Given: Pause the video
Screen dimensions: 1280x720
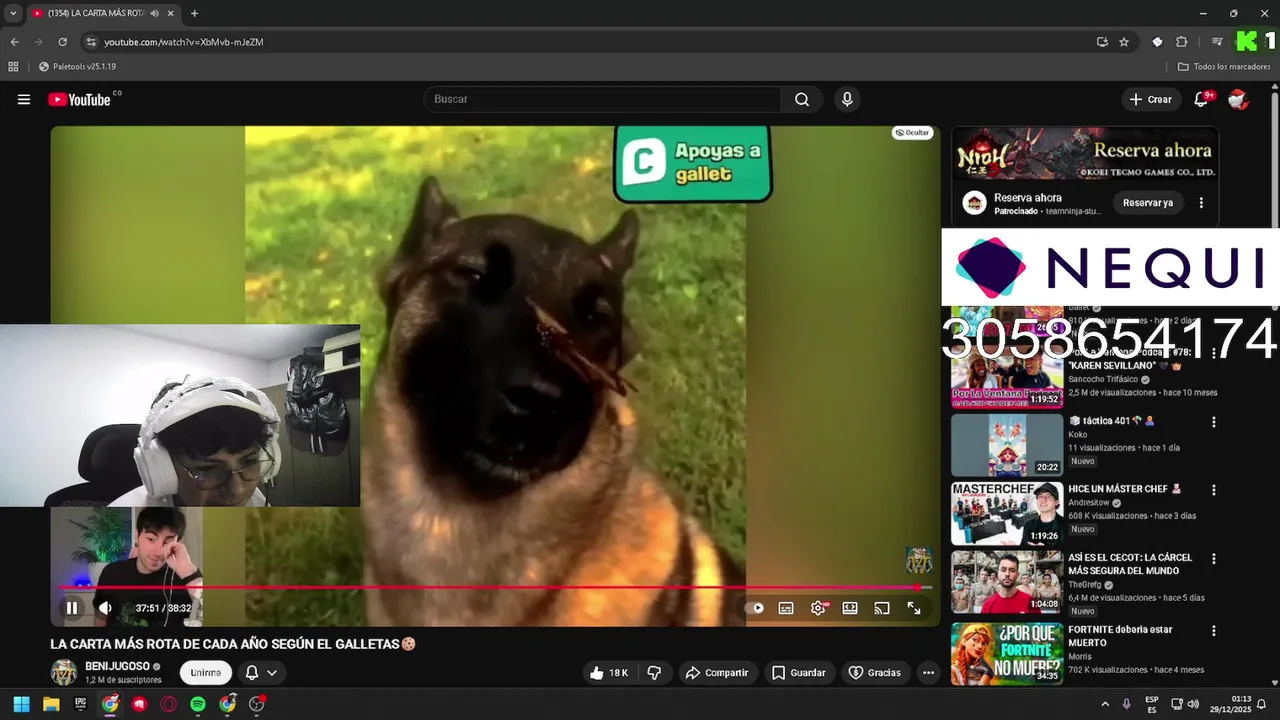Looking at the screenshot, I should pos(72,608).
